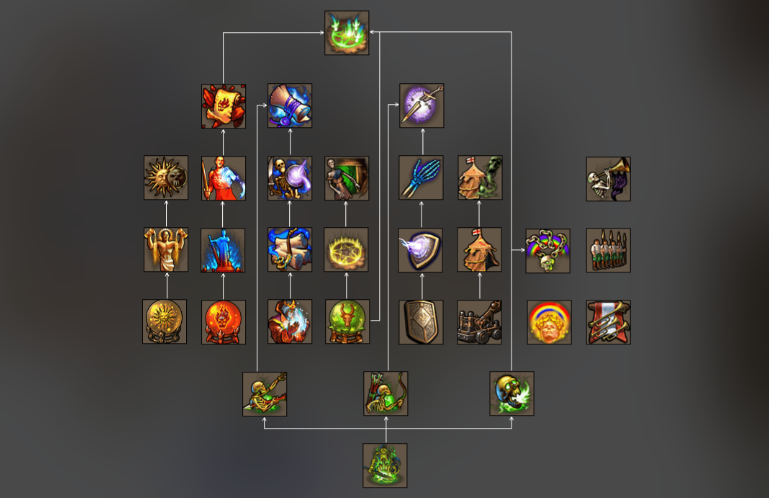Click the glowing green skull skill
Screen dimensions: 769x498
pos(512,393)
